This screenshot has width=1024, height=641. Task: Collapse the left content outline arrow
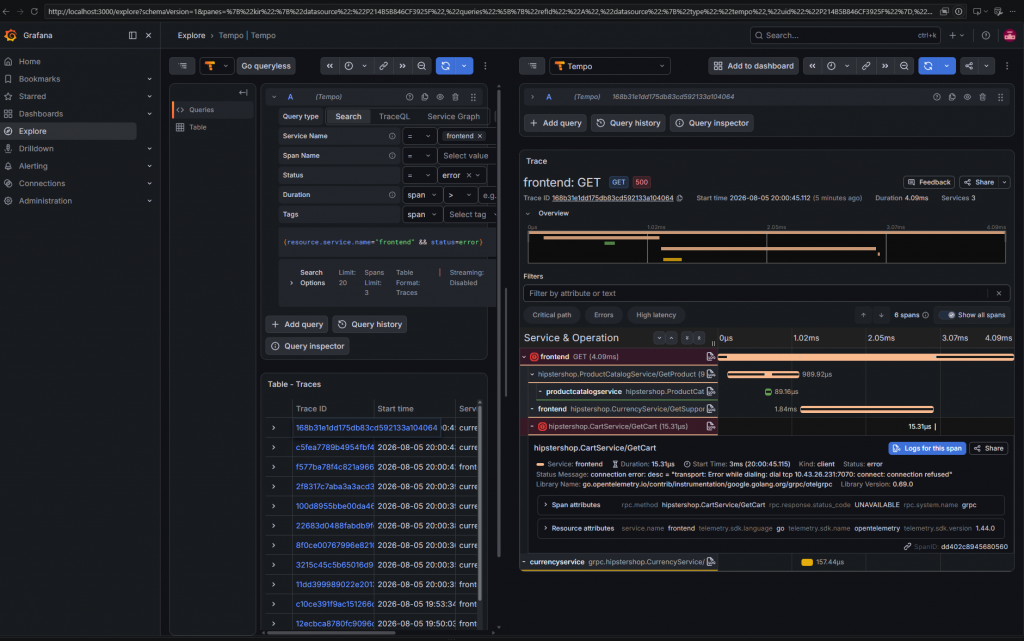point(243,93)
